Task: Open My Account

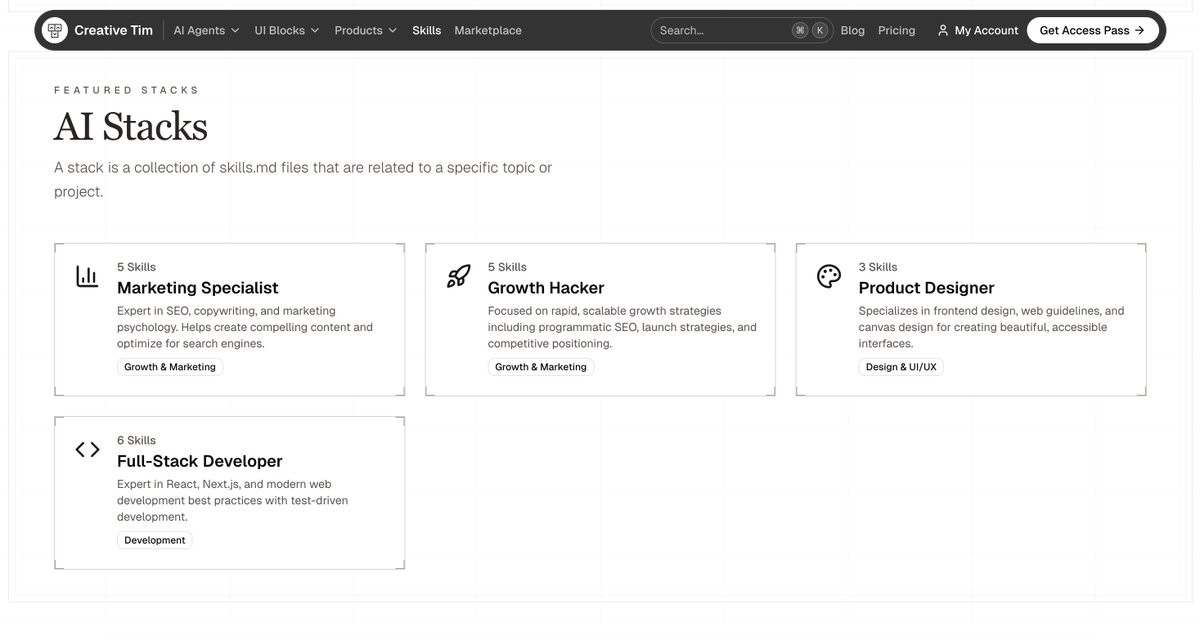Action: (977, 30)
